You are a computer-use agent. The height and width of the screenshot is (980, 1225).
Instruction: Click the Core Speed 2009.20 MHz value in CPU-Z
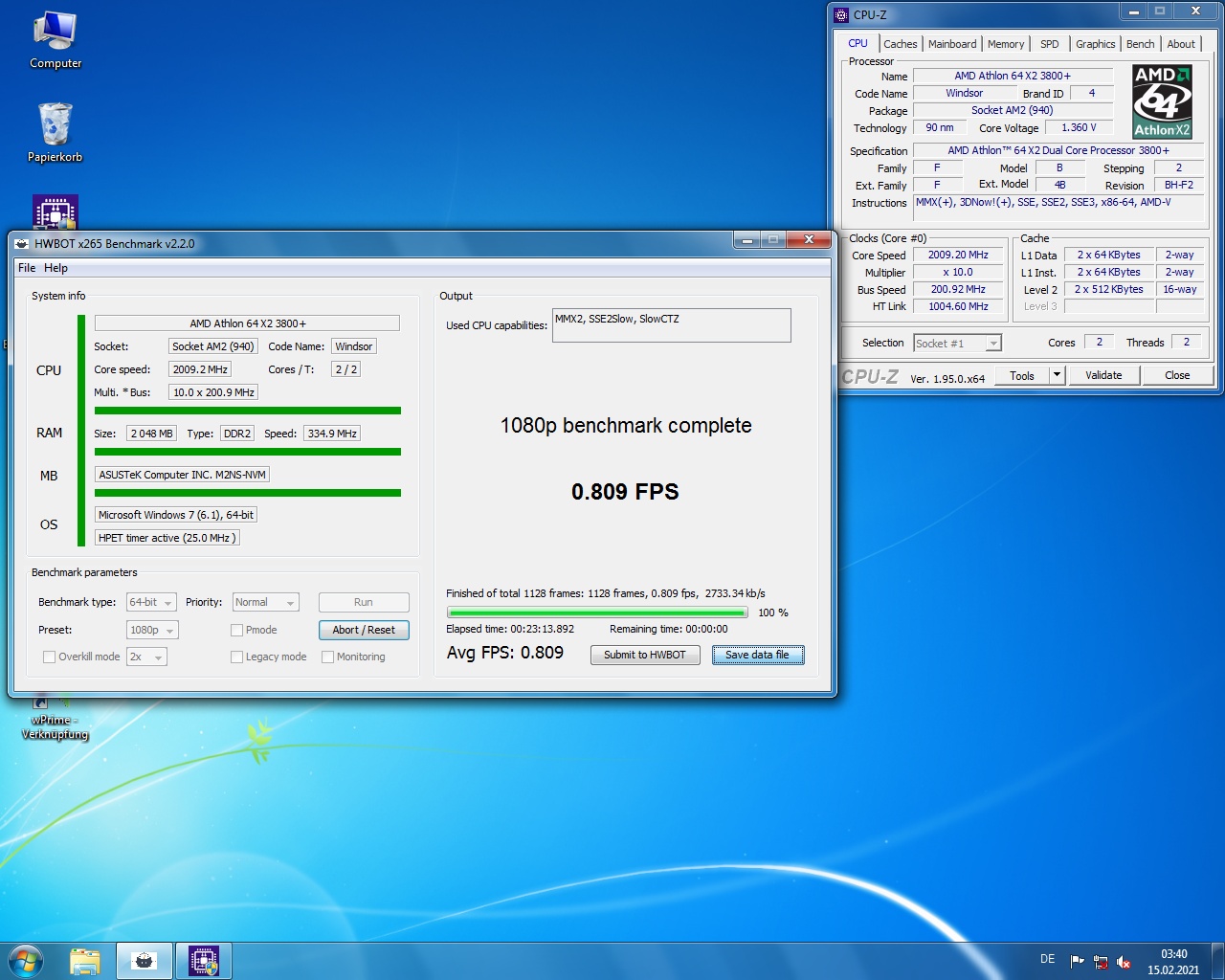click(958, 256)
